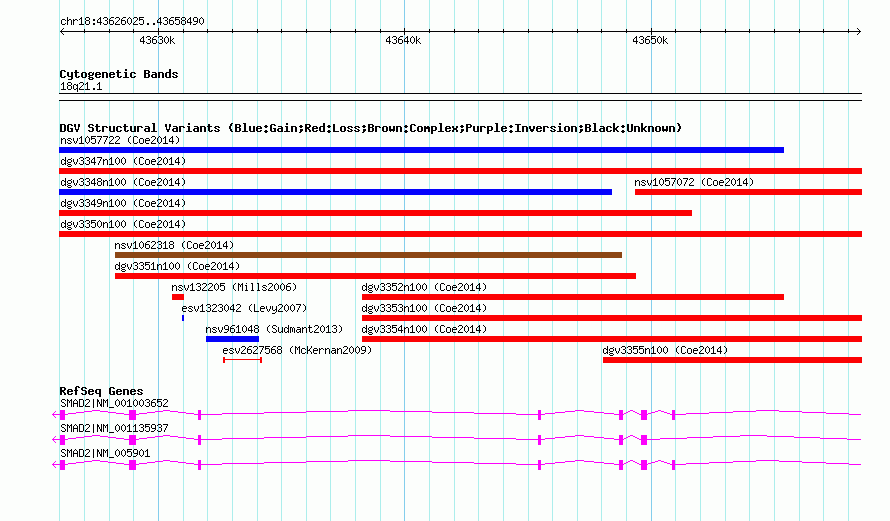Click the esv2627568 (McKernan2009) label
This screenshot has width=890, height=521.
[x=297, y=350]
